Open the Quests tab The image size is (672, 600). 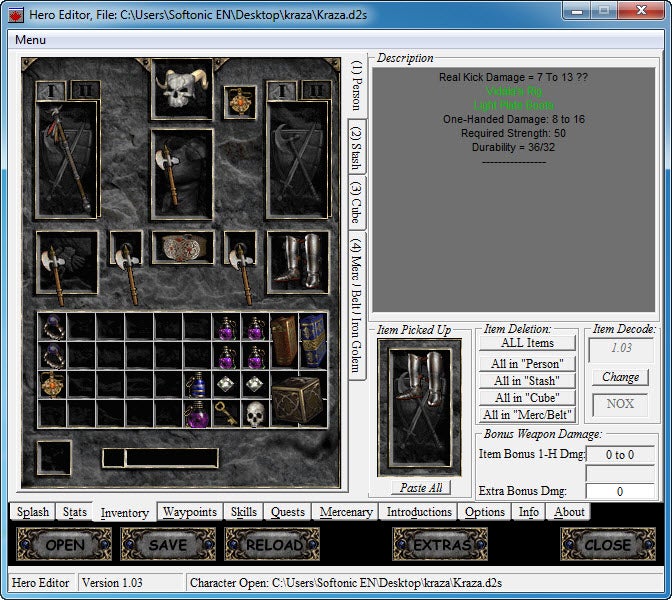288,512
